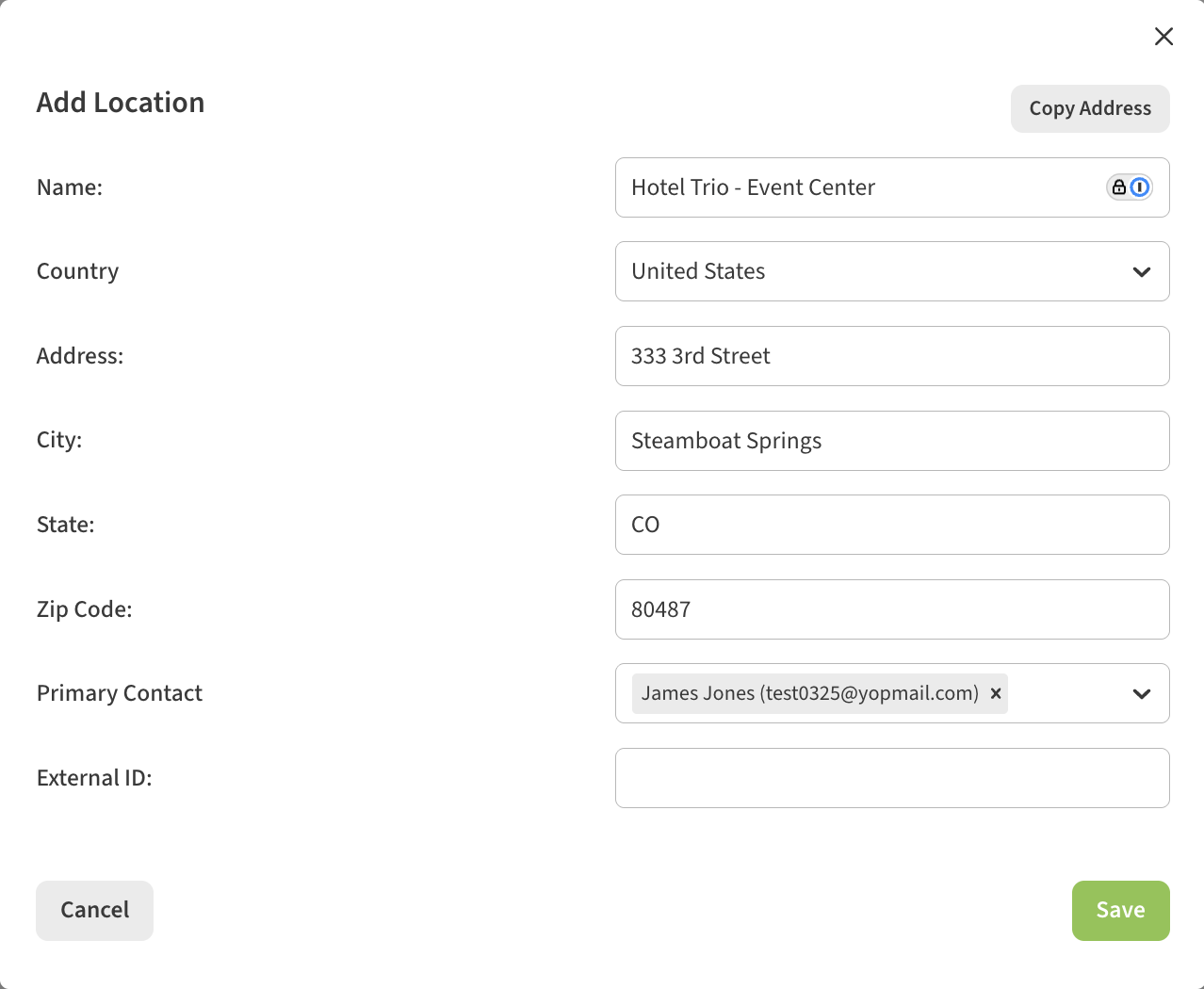Click the 'Country' label text

pyautogui.click(x=77, y=271)
